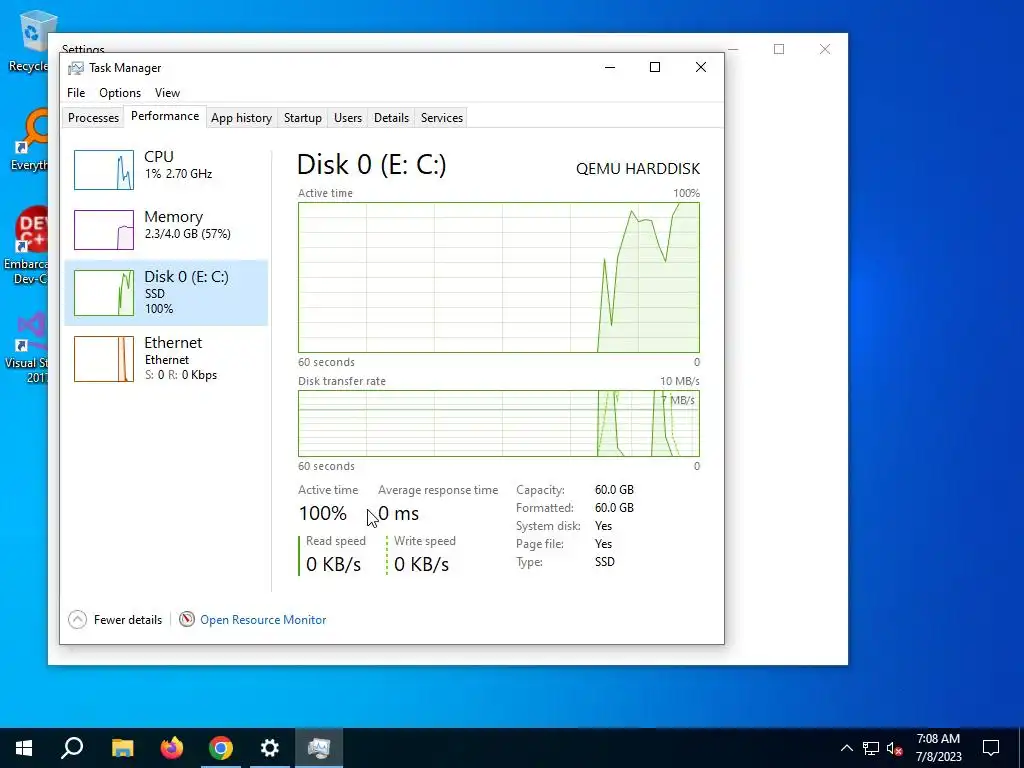Select the CPU performance graph thumbnail
This screenshot has width=1024, height=768.
[x=104, y=170]
